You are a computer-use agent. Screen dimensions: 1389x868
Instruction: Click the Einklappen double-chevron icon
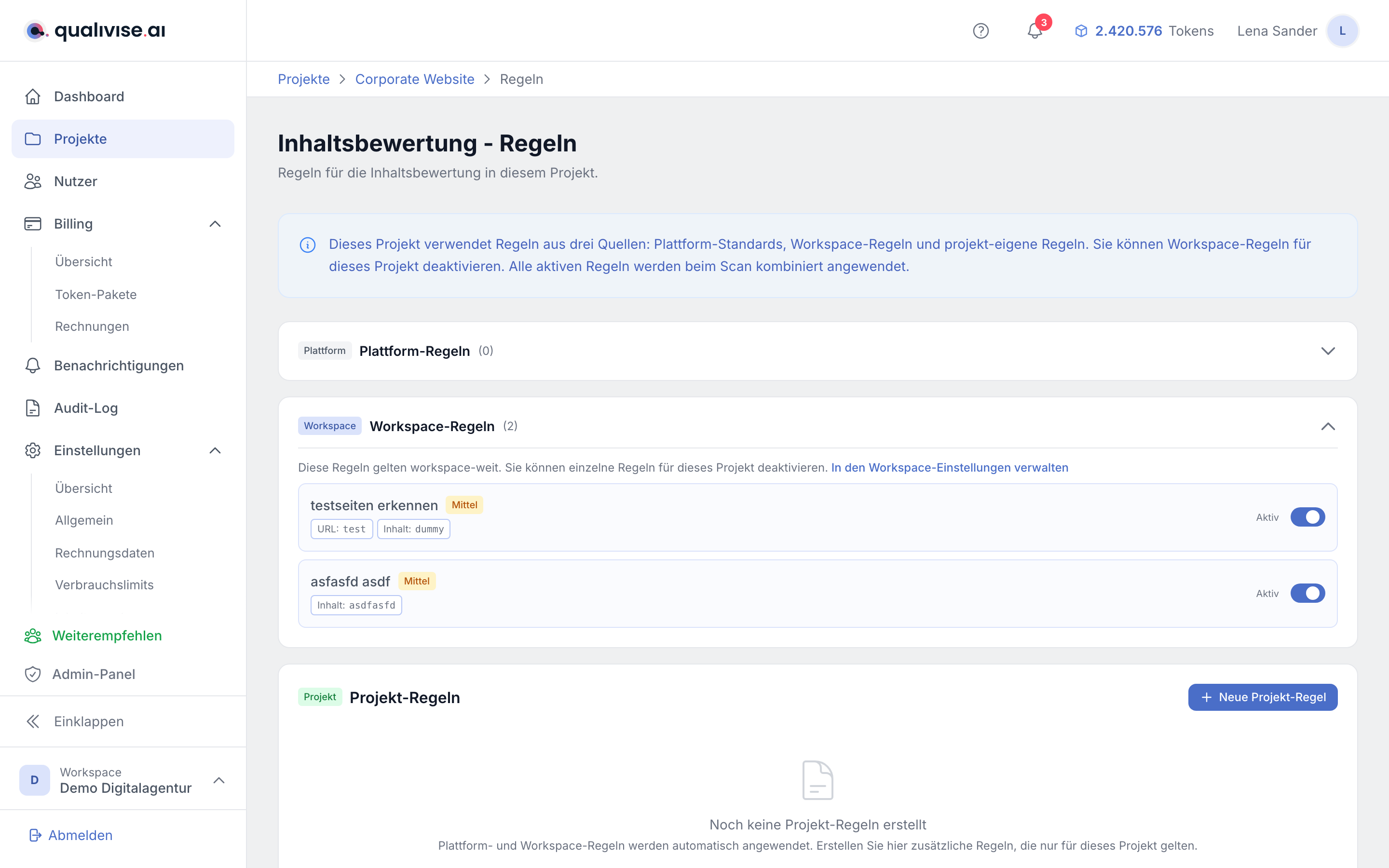tap(33, 721)
